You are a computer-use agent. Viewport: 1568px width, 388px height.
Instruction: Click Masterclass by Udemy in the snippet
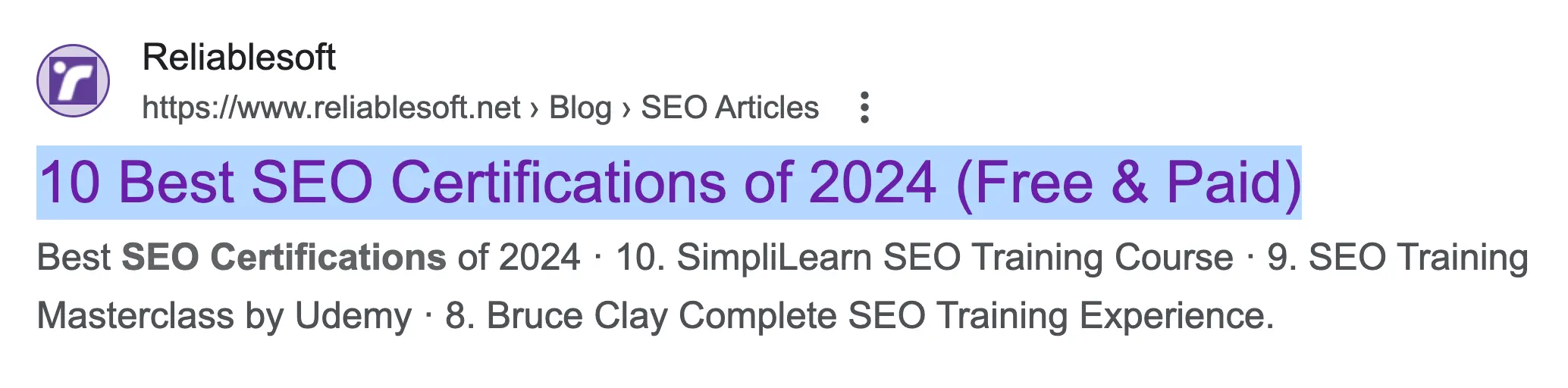point(224,315)
